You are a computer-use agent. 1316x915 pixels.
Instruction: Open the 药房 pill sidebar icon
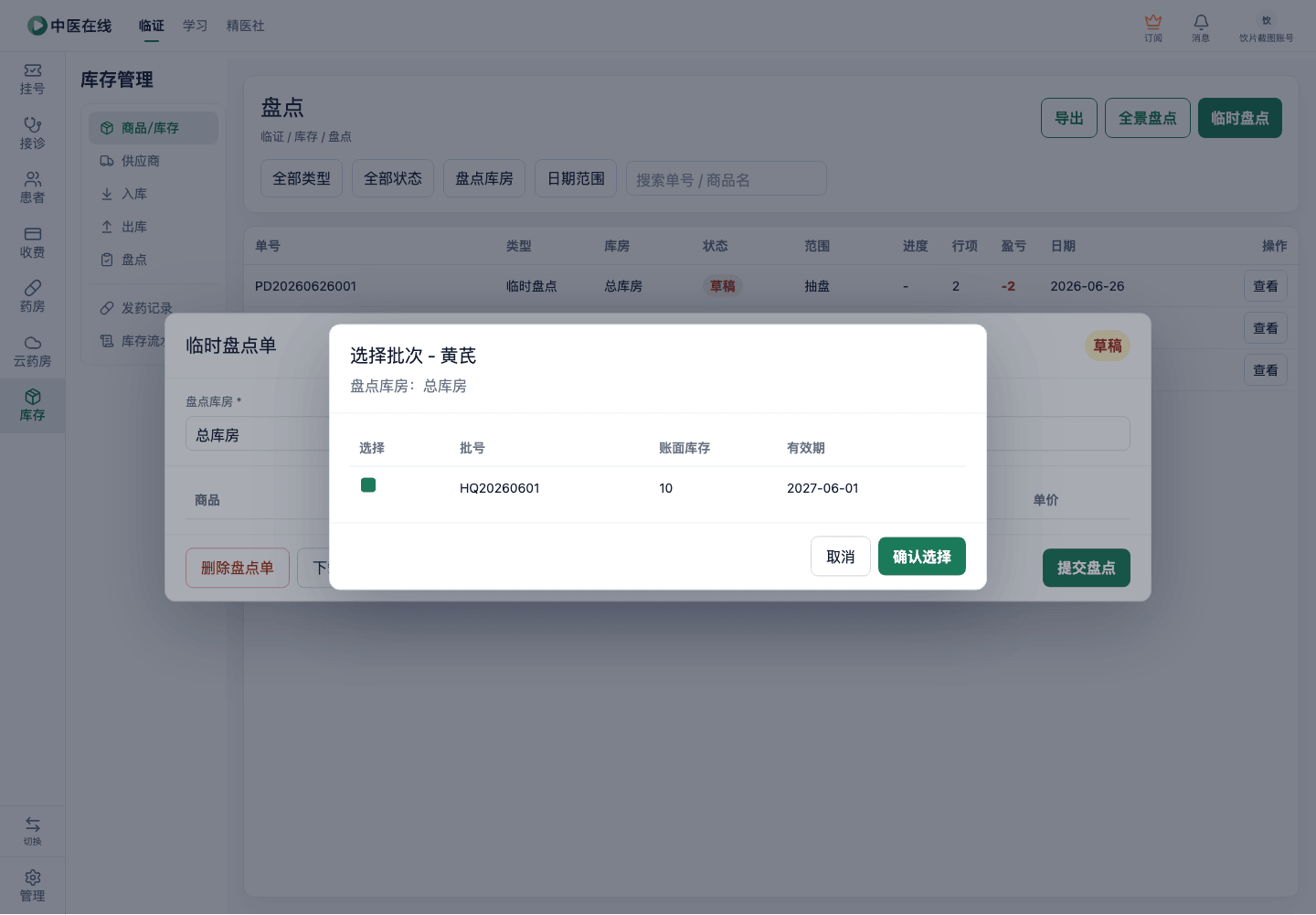point(33,288)
